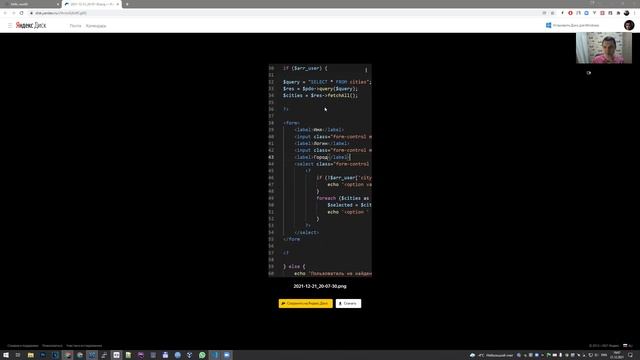Open WhatsApp from the taskbar

point(202,355)
